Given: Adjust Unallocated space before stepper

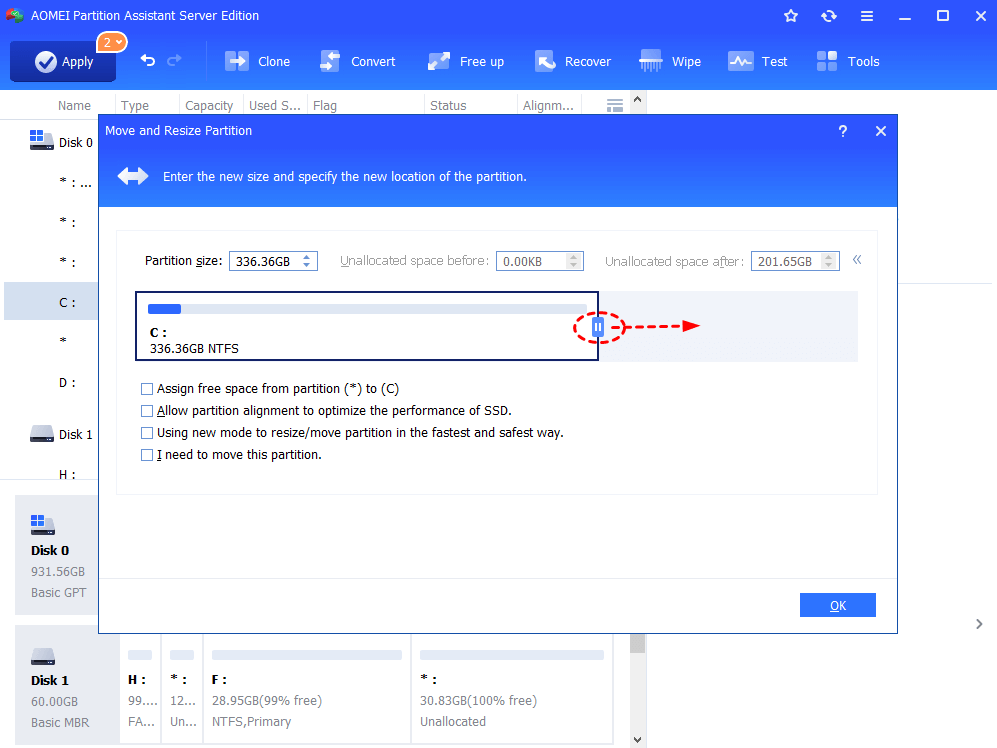Looking at the screenshot, I should 574,261.
